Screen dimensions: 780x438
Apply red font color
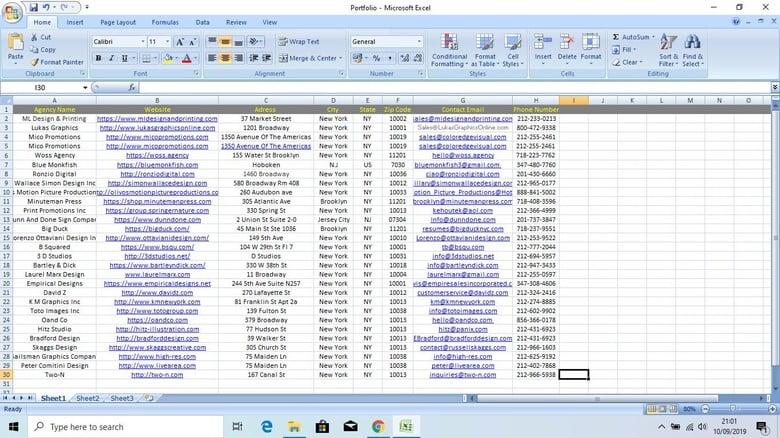click(x=187, y=59)
